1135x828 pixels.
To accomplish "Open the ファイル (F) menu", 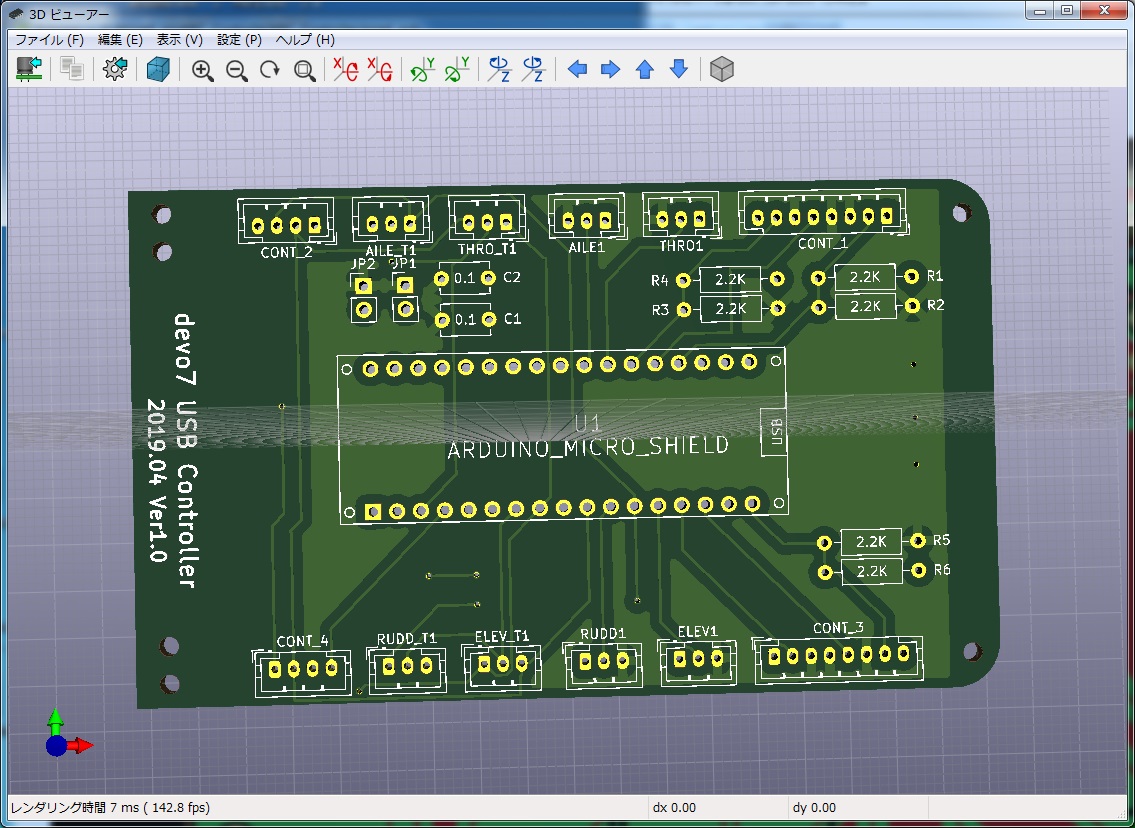I will pos(49,40).
